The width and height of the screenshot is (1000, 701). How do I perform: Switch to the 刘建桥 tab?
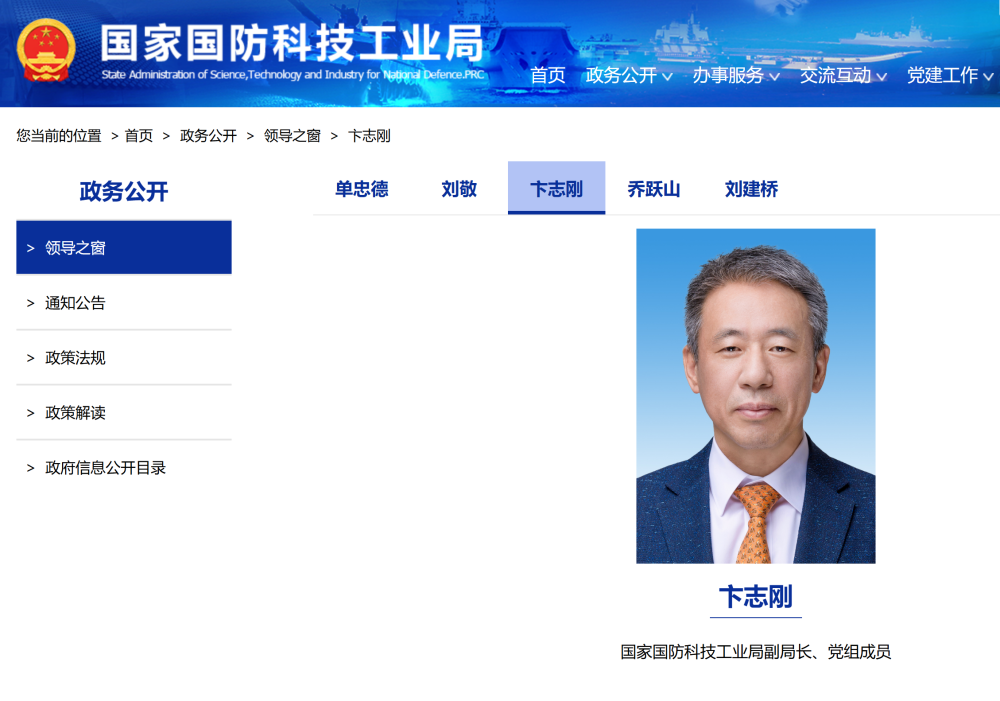tap(751, 189)
